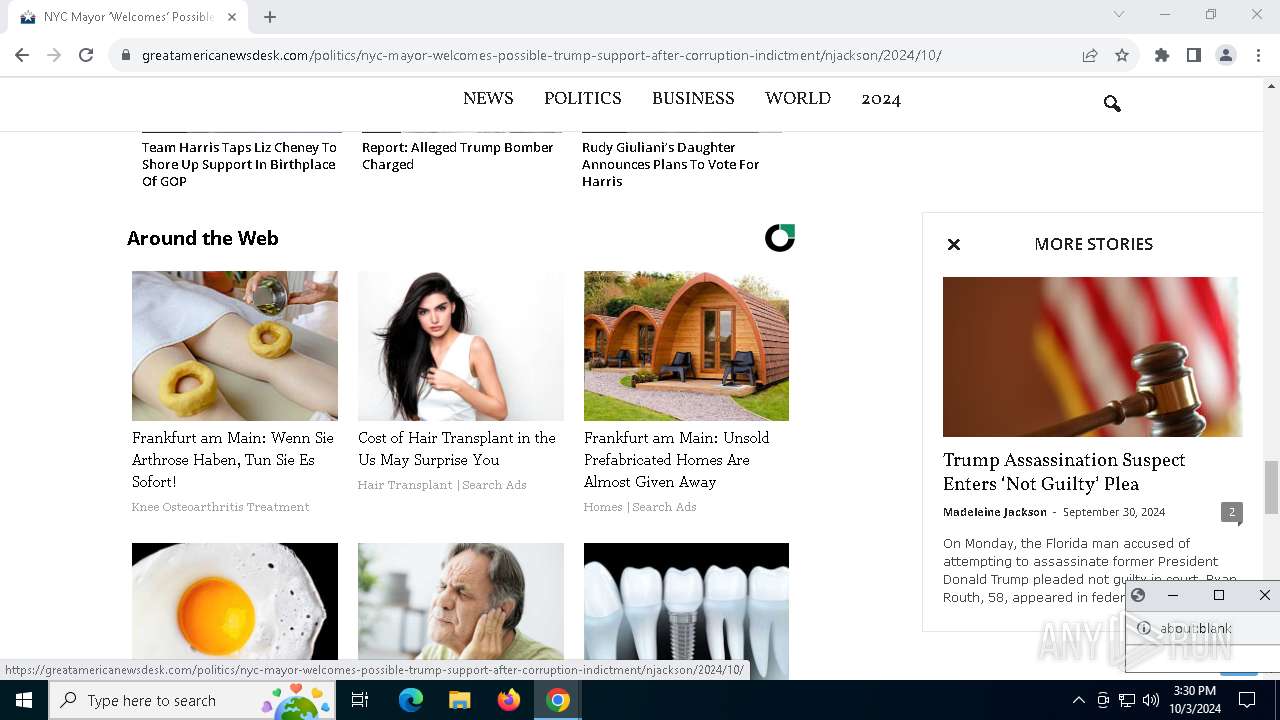Click the Windows taskbar search box
The height and width of the screenshot is (720, 1280).
click(x=191, y=700)
